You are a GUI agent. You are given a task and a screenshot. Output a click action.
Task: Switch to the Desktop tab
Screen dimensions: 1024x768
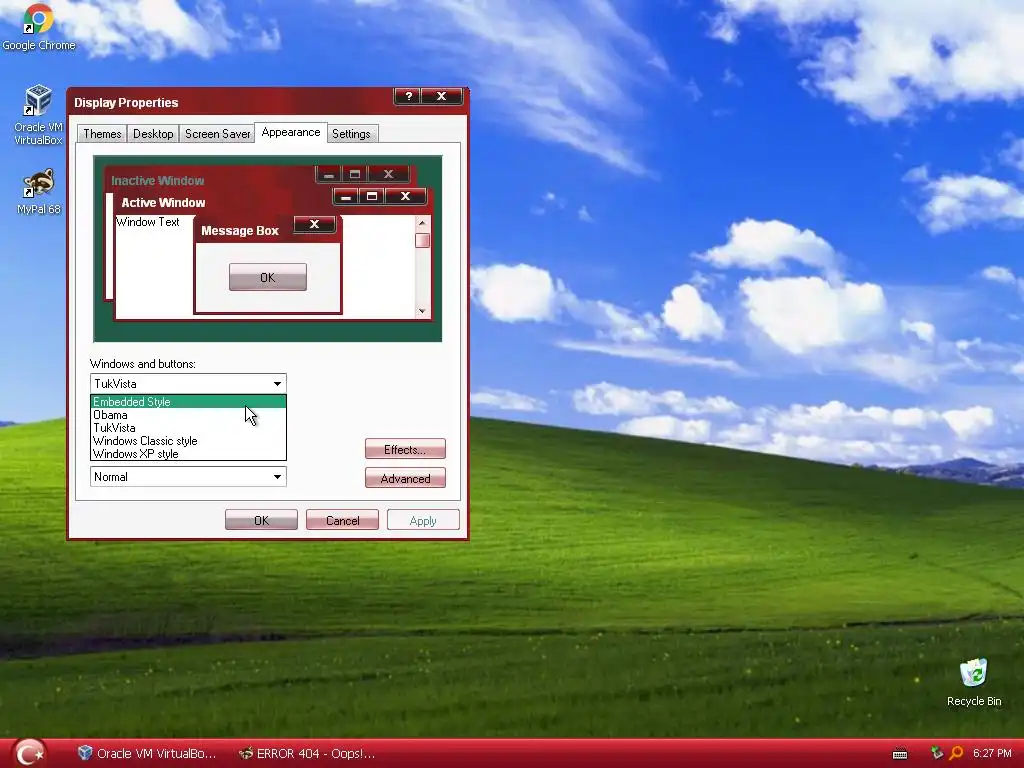153,134
